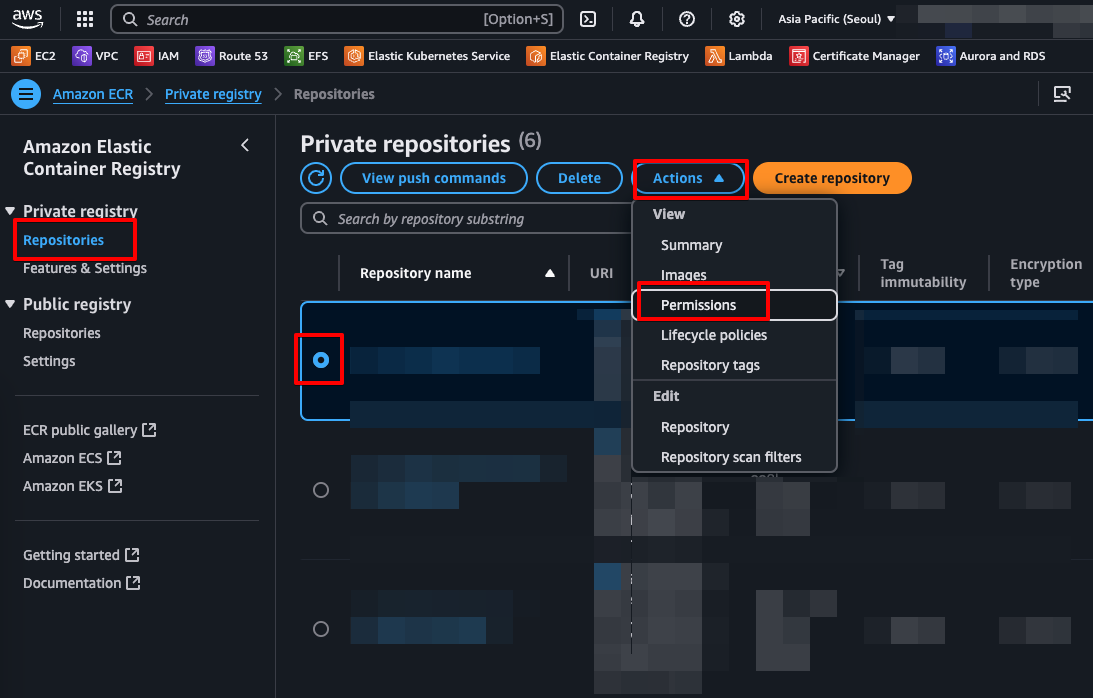Select the third repository radio button
This screenshot has width=1093, height=698.
[321, 629]
